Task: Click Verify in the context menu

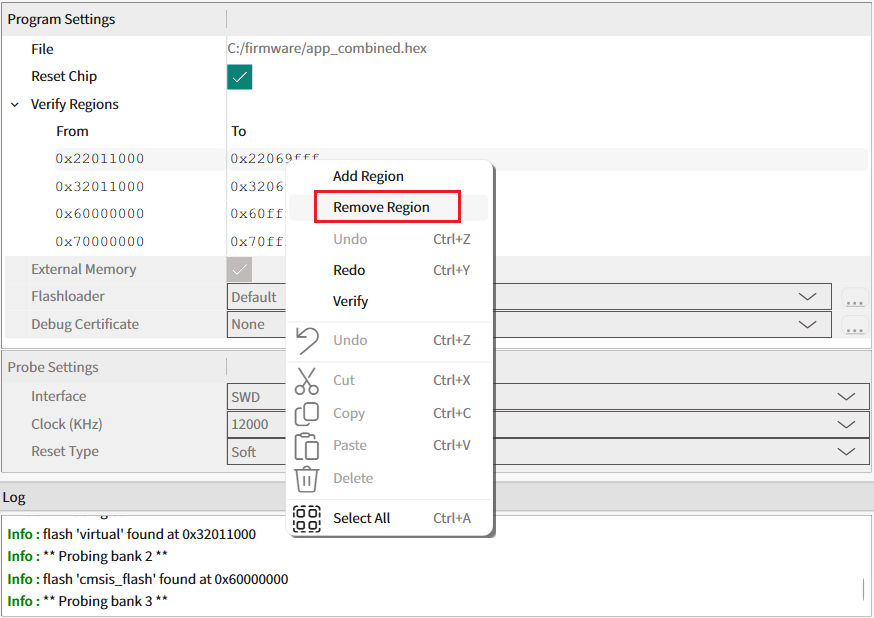Action: [x=350, y=302]
